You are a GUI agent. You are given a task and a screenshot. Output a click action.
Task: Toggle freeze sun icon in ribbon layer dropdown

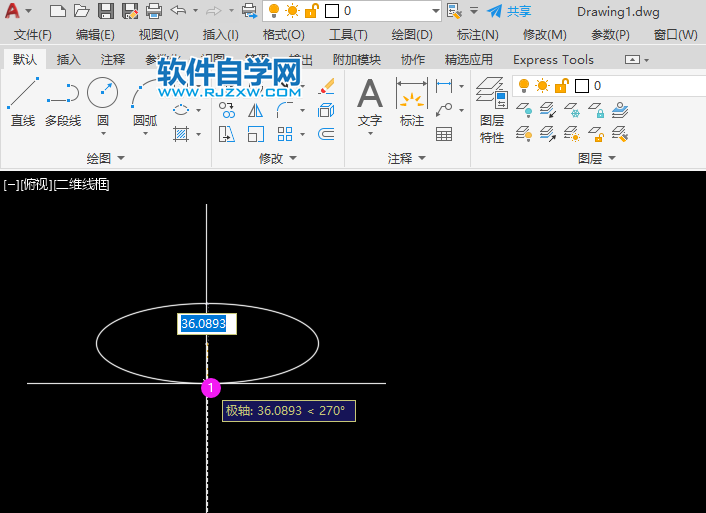pyautogui.click(x=542, y=86)
